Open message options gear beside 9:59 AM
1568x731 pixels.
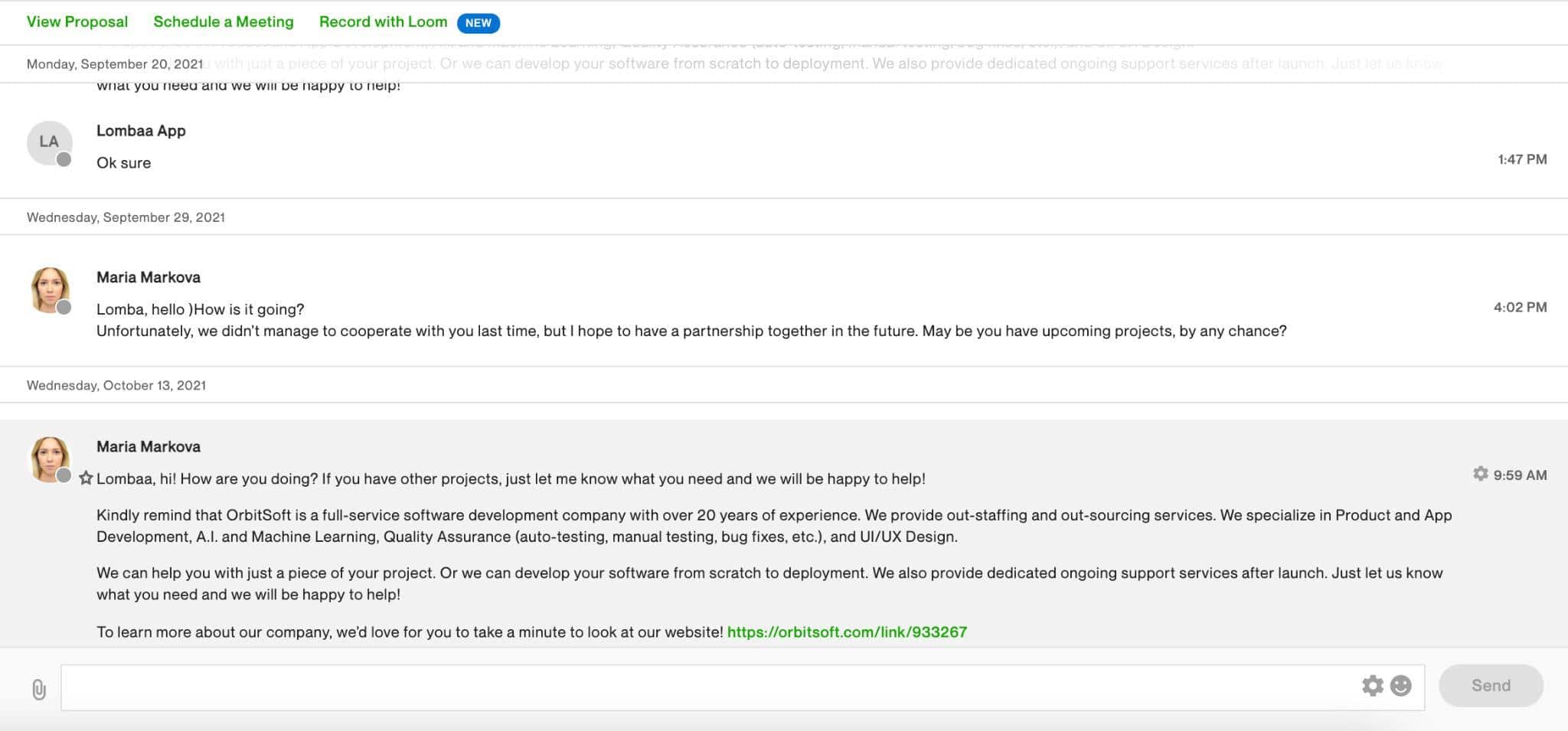tap(1480, 474)
